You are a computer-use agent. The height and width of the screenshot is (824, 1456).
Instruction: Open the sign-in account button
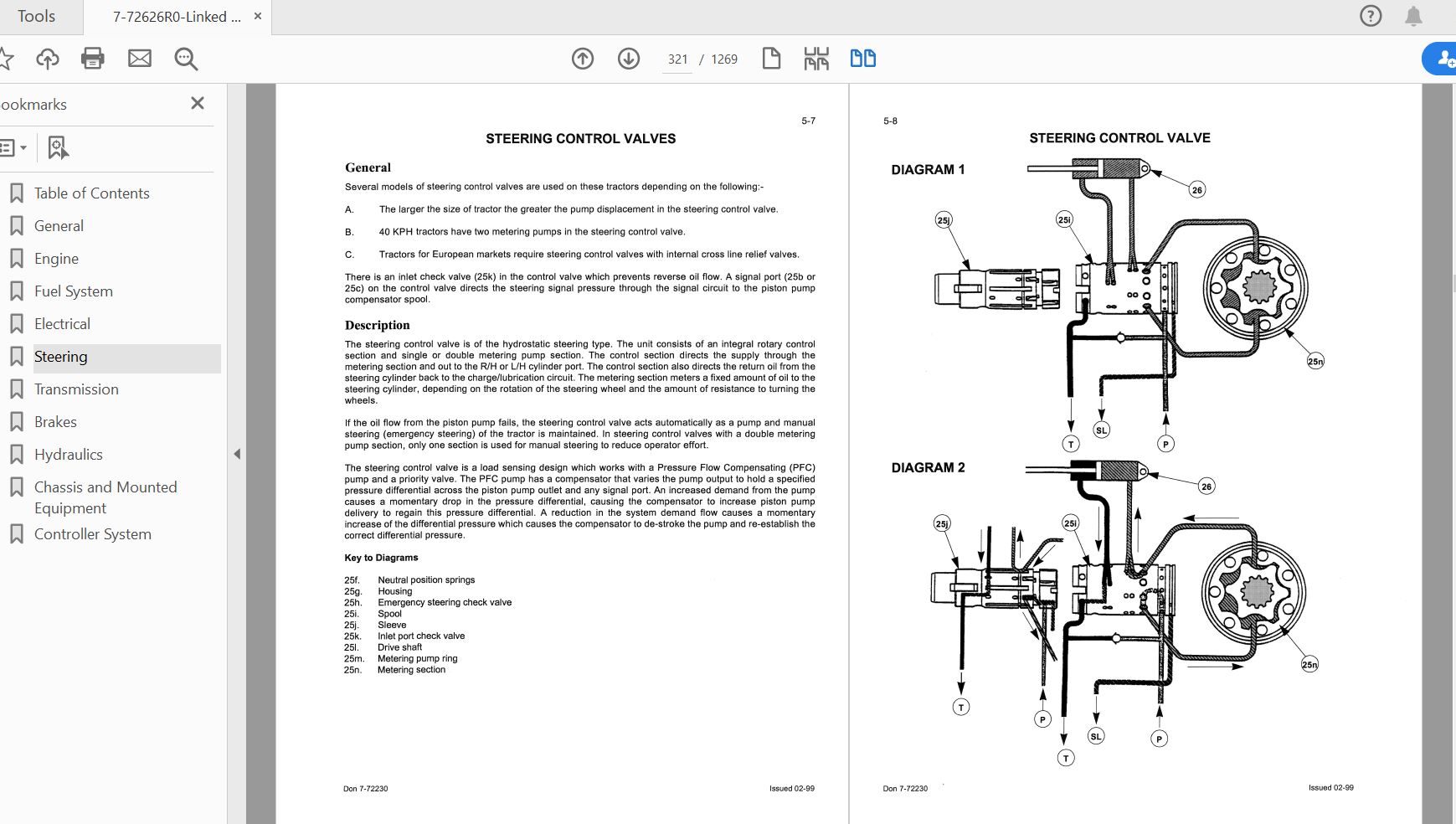tap(1446, 59)
